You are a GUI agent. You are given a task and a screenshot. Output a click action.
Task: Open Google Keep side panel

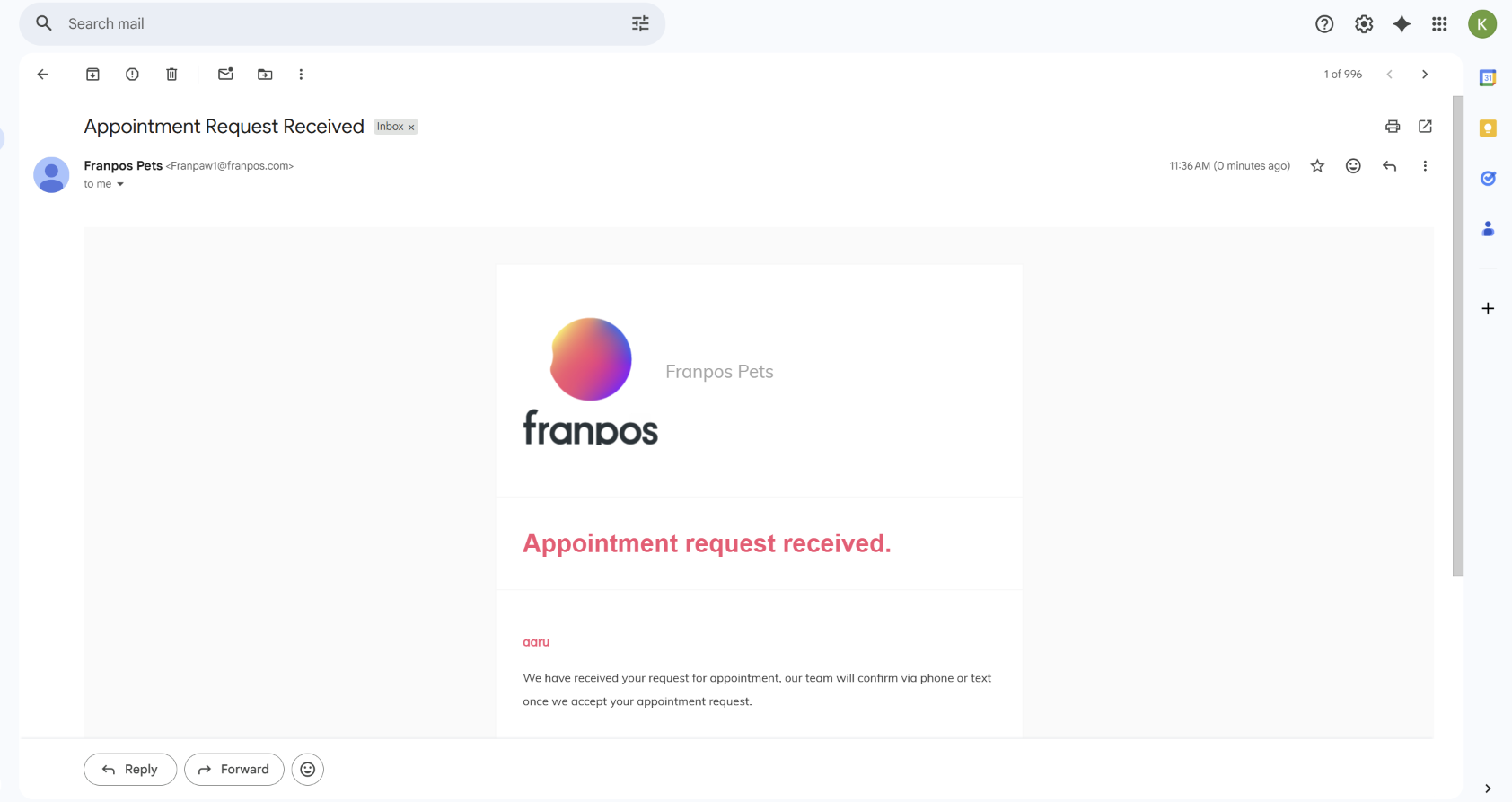point(1488,128)
